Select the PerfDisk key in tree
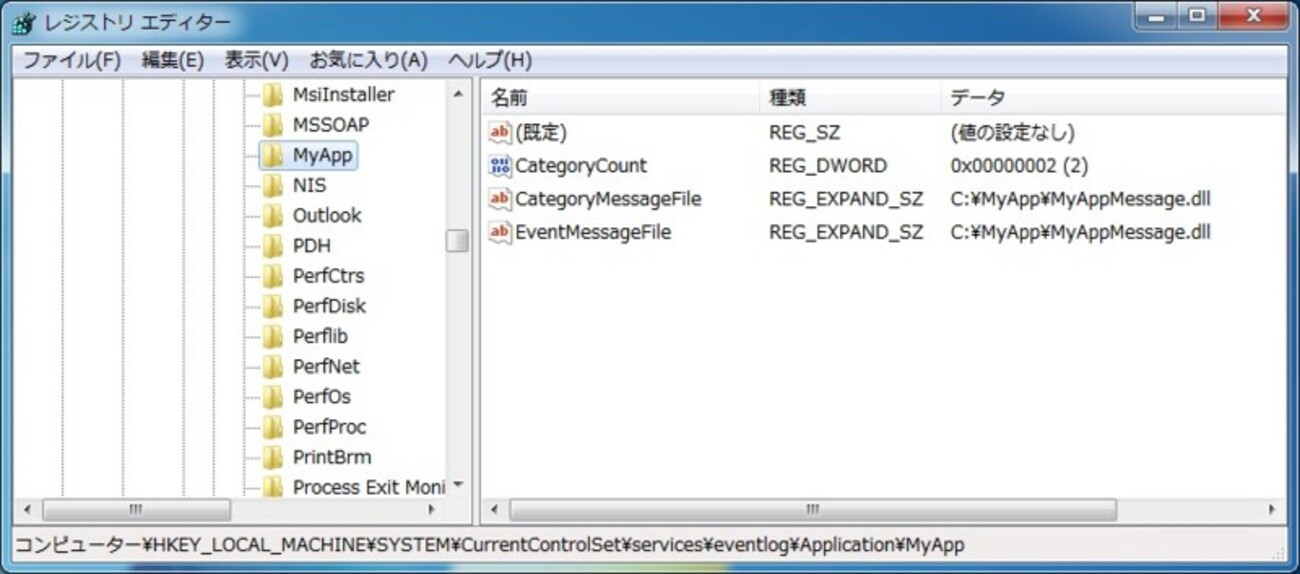This screenshot has width=1300, height=574. coord(329,306)
